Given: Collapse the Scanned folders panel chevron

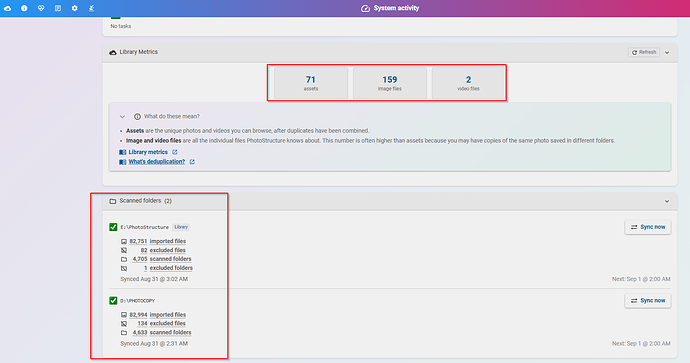Looking at the screenshot, I should 667,201.
